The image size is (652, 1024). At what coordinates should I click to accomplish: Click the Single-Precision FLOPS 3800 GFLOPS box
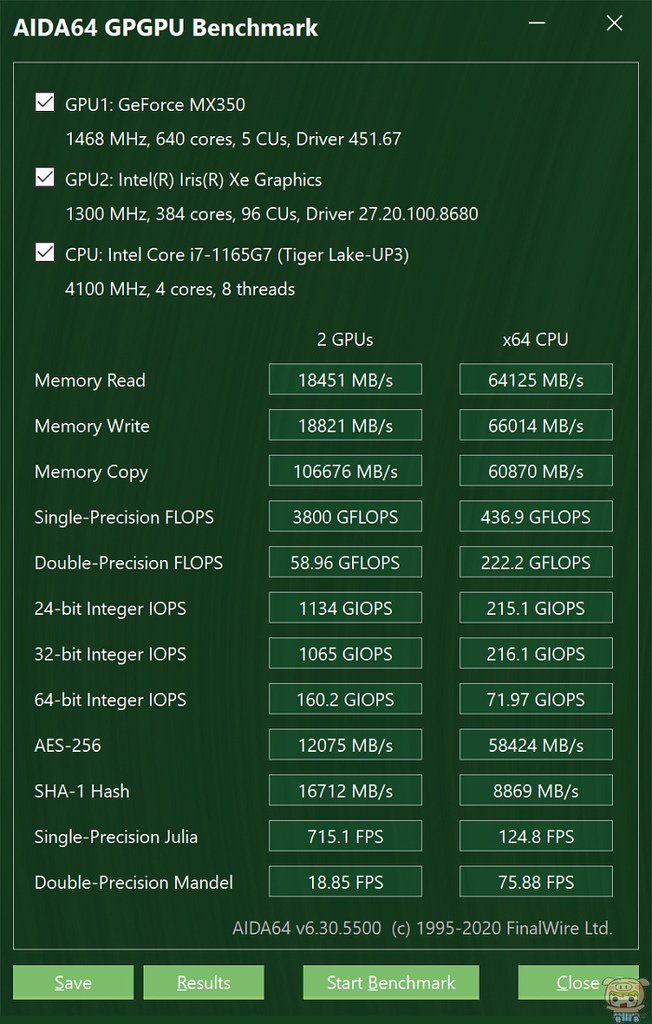pos(345,517)
